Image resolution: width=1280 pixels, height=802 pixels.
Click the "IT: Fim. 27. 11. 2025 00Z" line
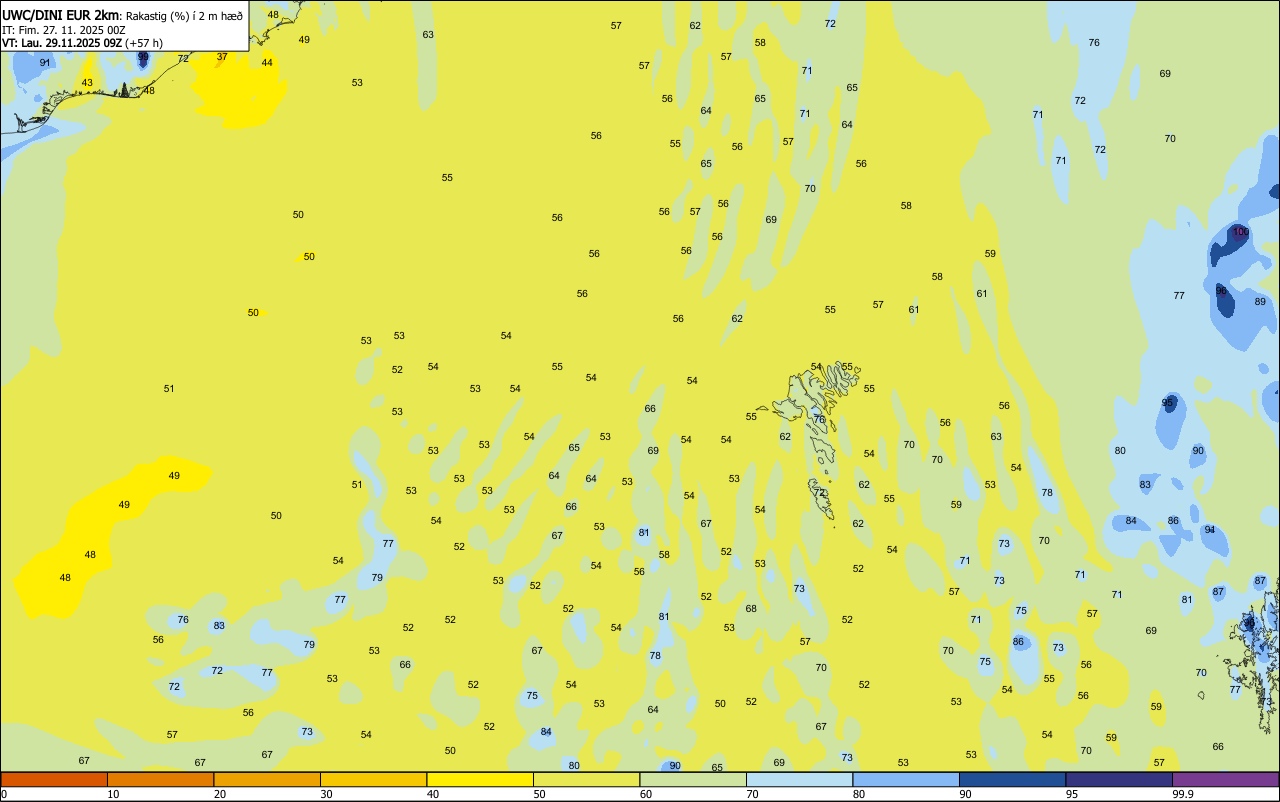point(64,30)
